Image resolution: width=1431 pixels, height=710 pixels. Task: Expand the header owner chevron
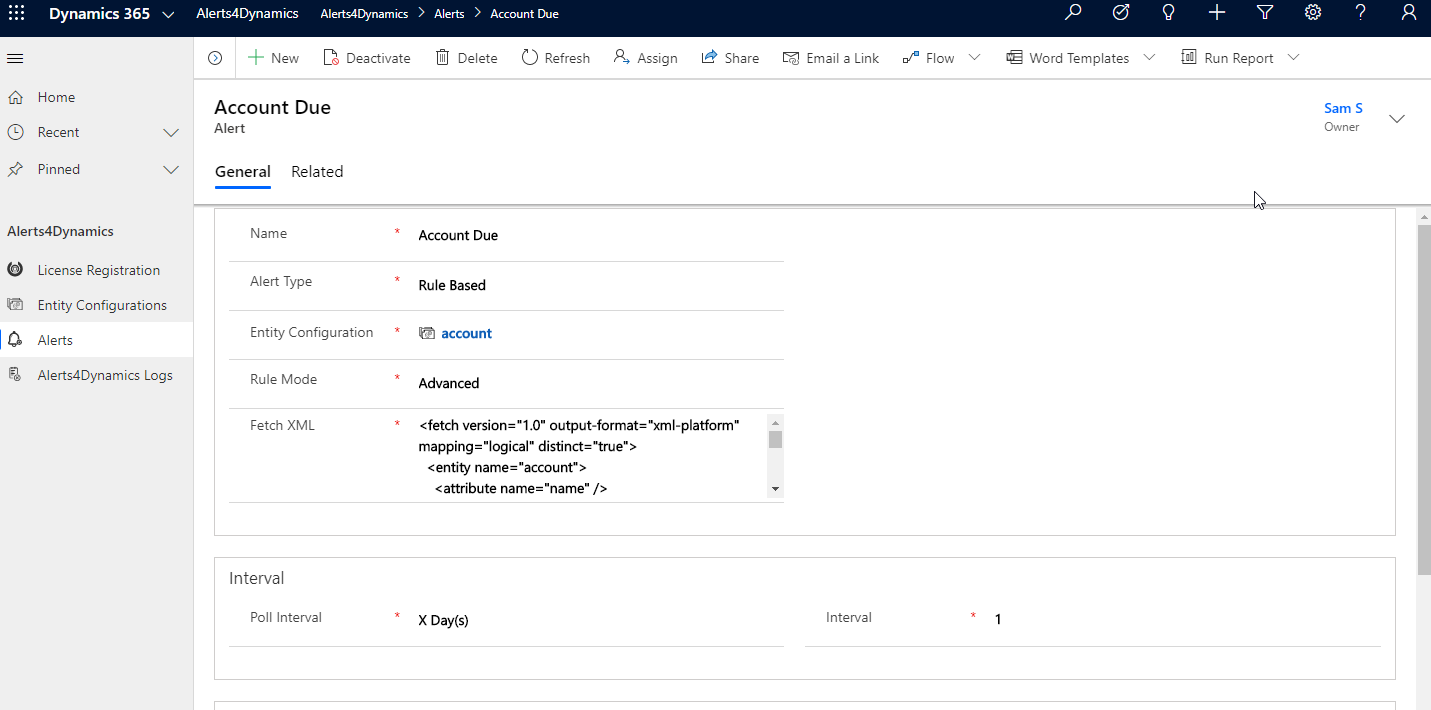pos(1397,119)
